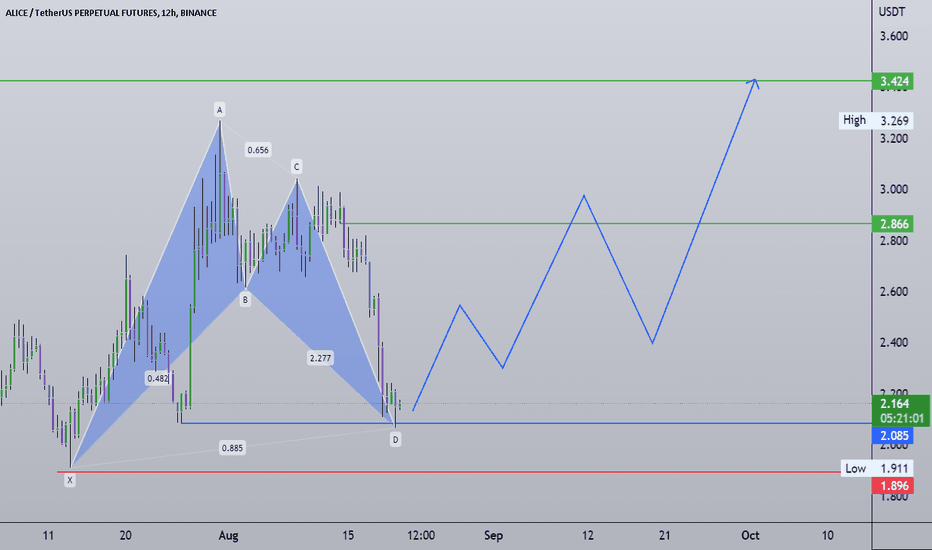Select pattern point label A
Viewport: 932px width, 550px height.
click(x=219, y=109)
